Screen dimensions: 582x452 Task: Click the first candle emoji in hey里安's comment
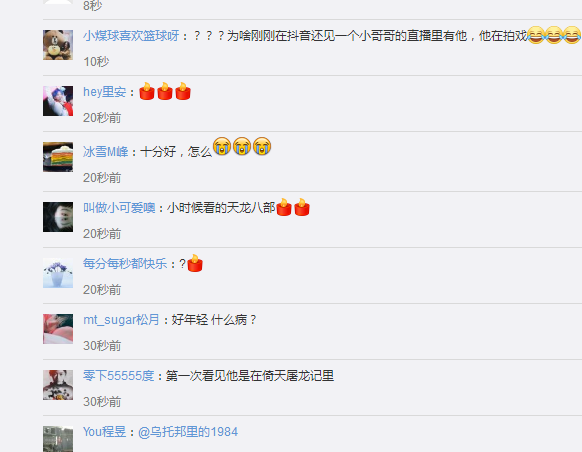[147, 91]
